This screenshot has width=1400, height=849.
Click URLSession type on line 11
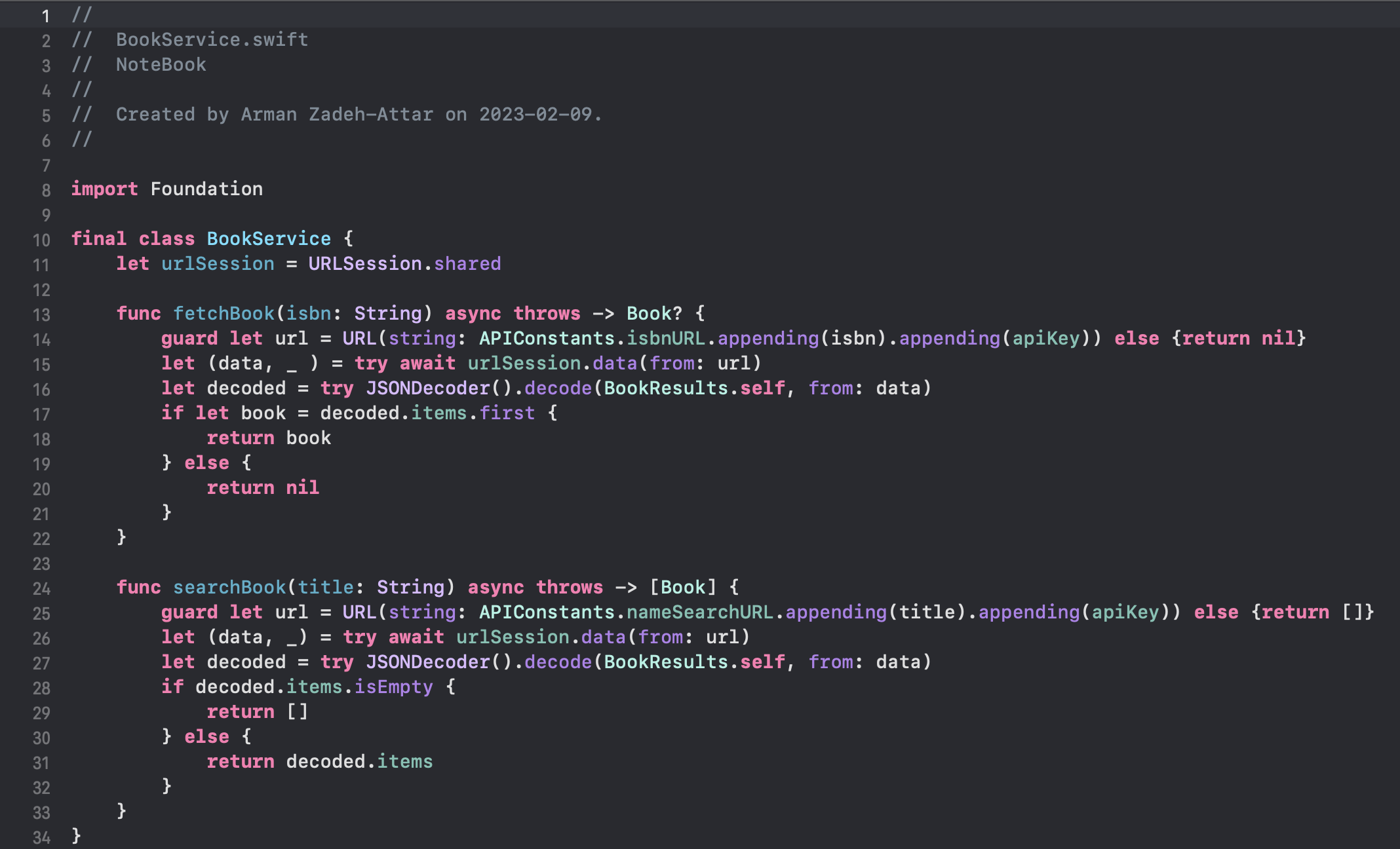[x=365, y=263]
